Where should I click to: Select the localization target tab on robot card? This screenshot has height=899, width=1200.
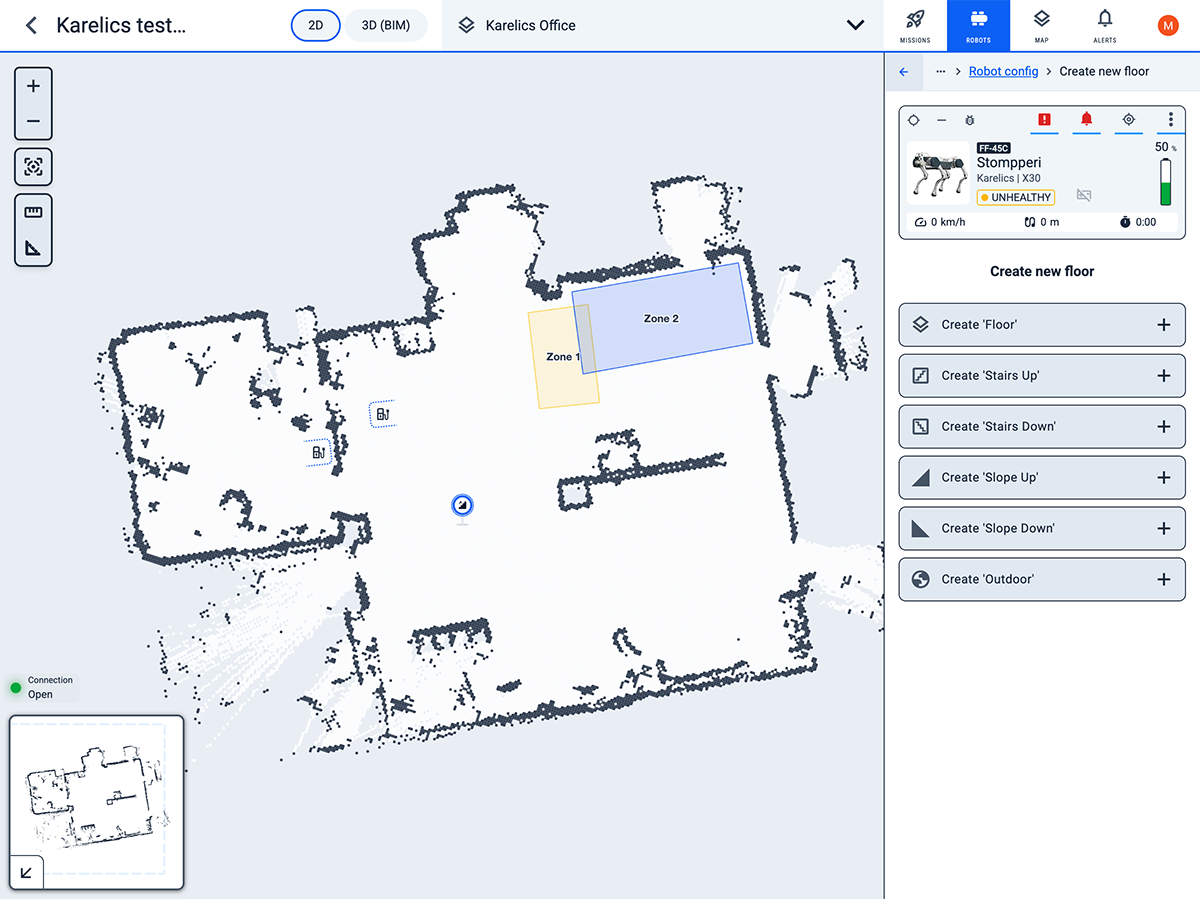coord(1128,119)
